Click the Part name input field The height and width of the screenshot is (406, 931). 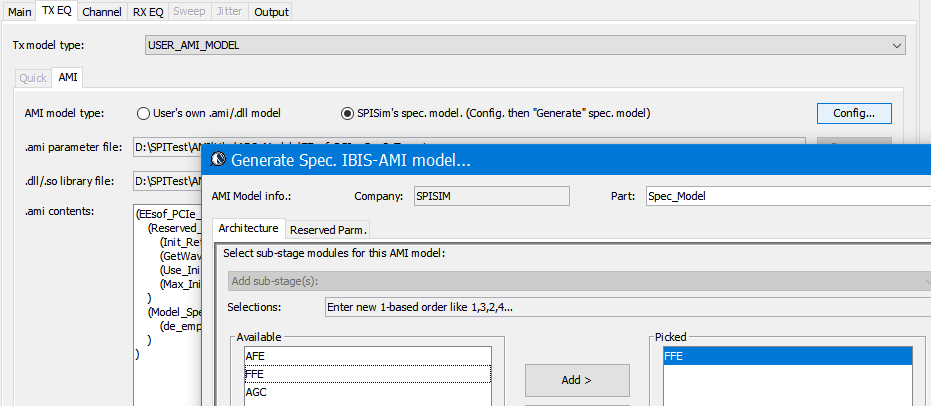[787, 195]
